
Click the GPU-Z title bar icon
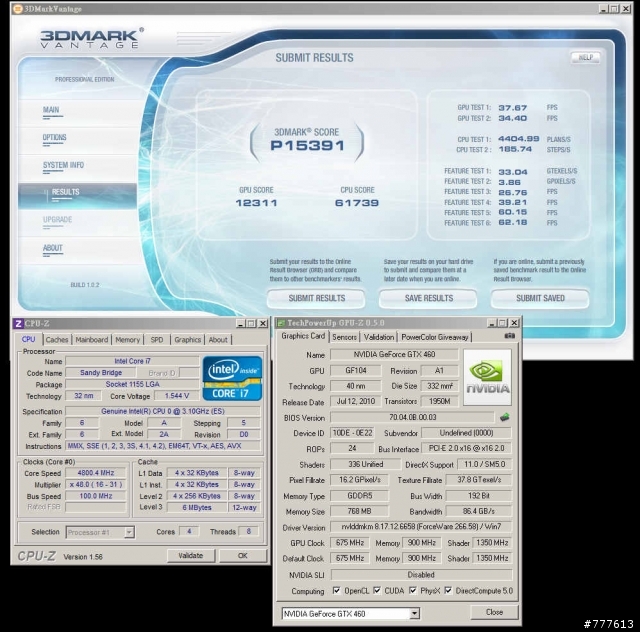(280, 323)
